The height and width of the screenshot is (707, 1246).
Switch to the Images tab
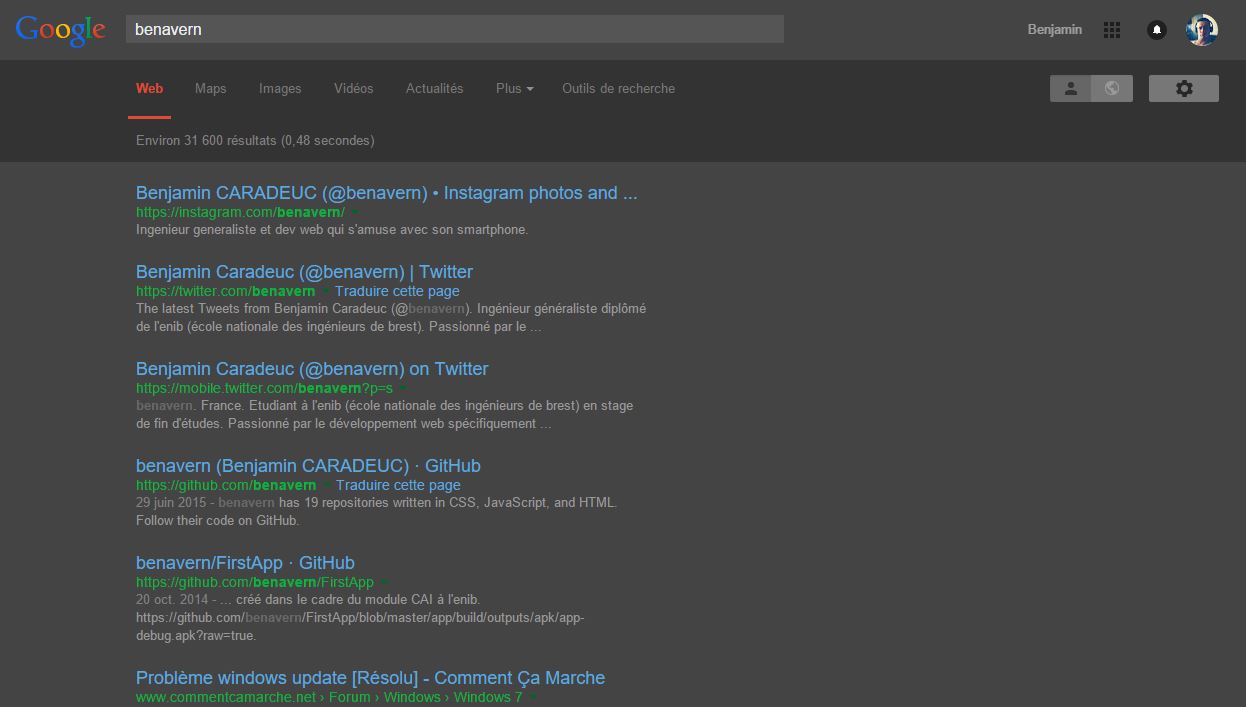point(280,88)
